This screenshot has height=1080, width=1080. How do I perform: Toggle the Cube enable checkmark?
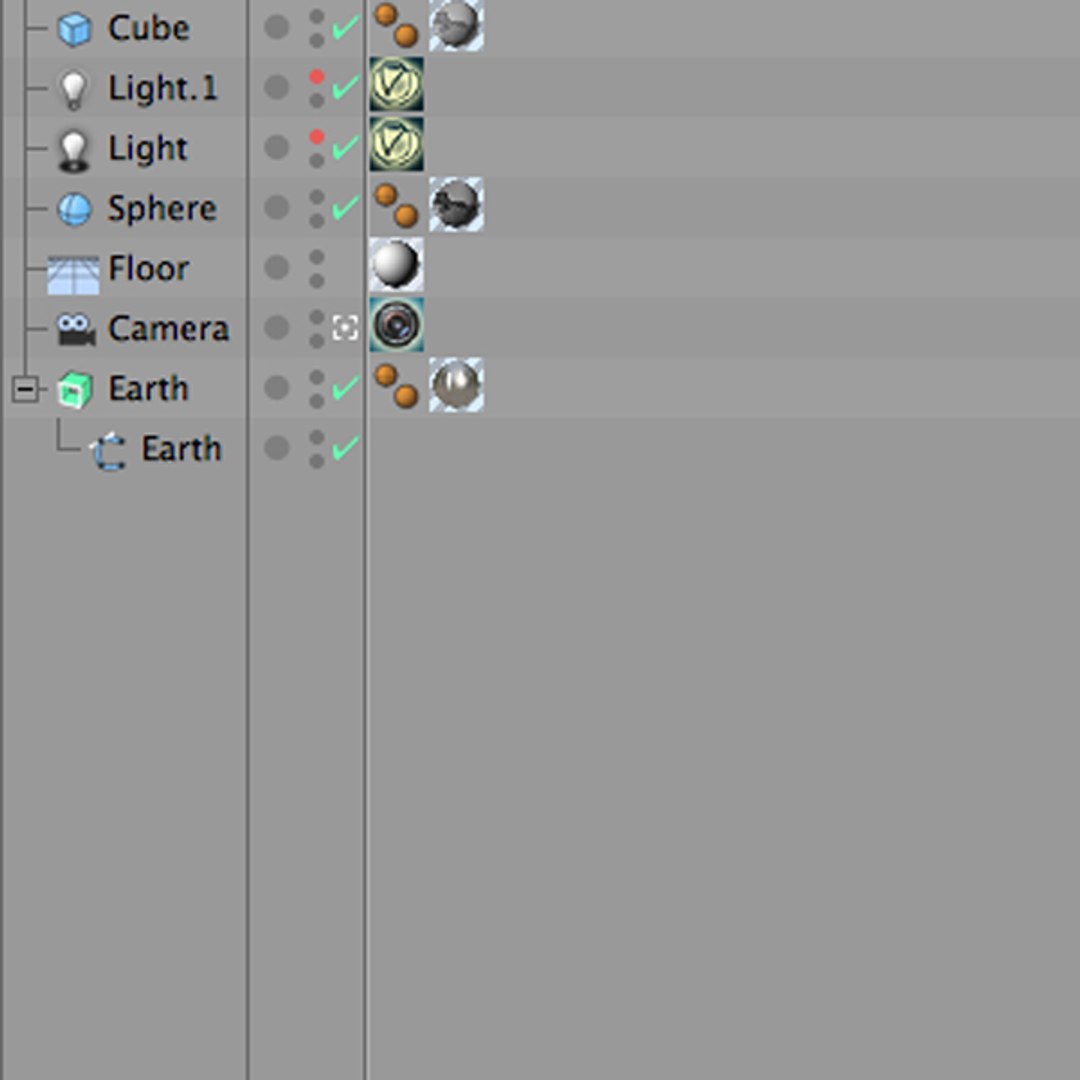(x=345, y=27)
